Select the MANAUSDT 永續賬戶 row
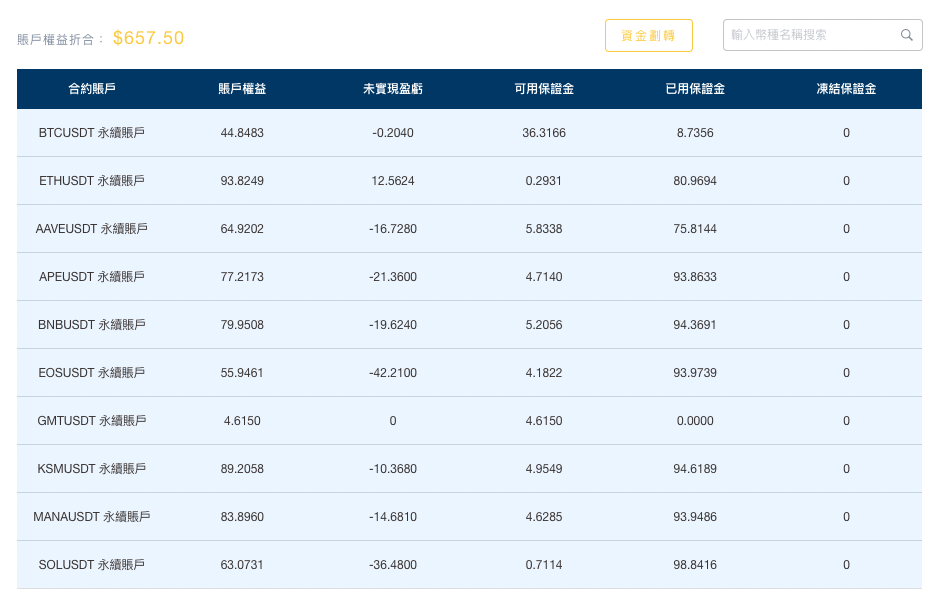This screenshot has height=607, width=938. [x=92, y=517]
